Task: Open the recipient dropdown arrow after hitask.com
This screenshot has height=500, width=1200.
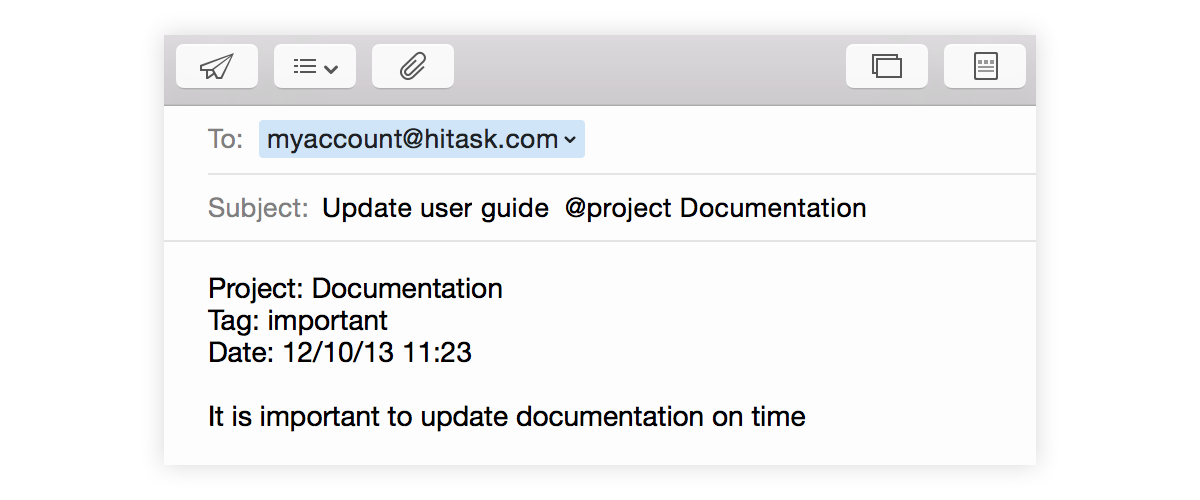Action: (570, 140)
